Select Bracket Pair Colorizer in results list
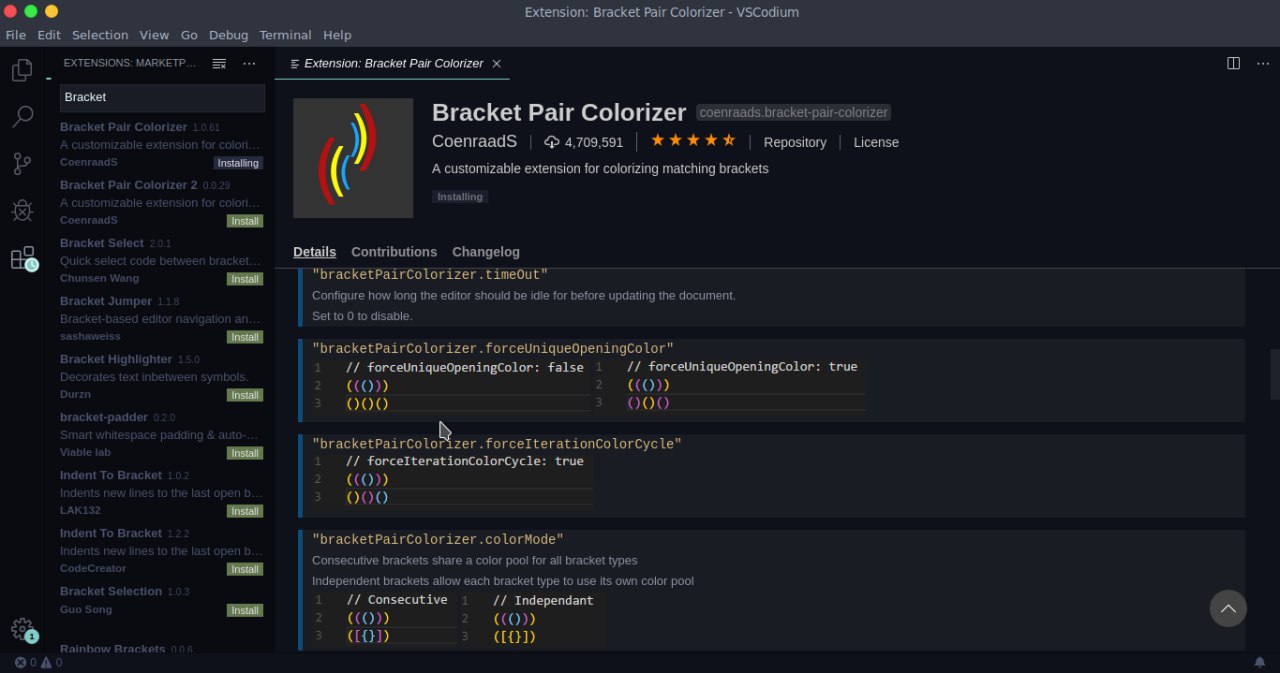The width and height of the screenshot is (1280, 673). 160,144
